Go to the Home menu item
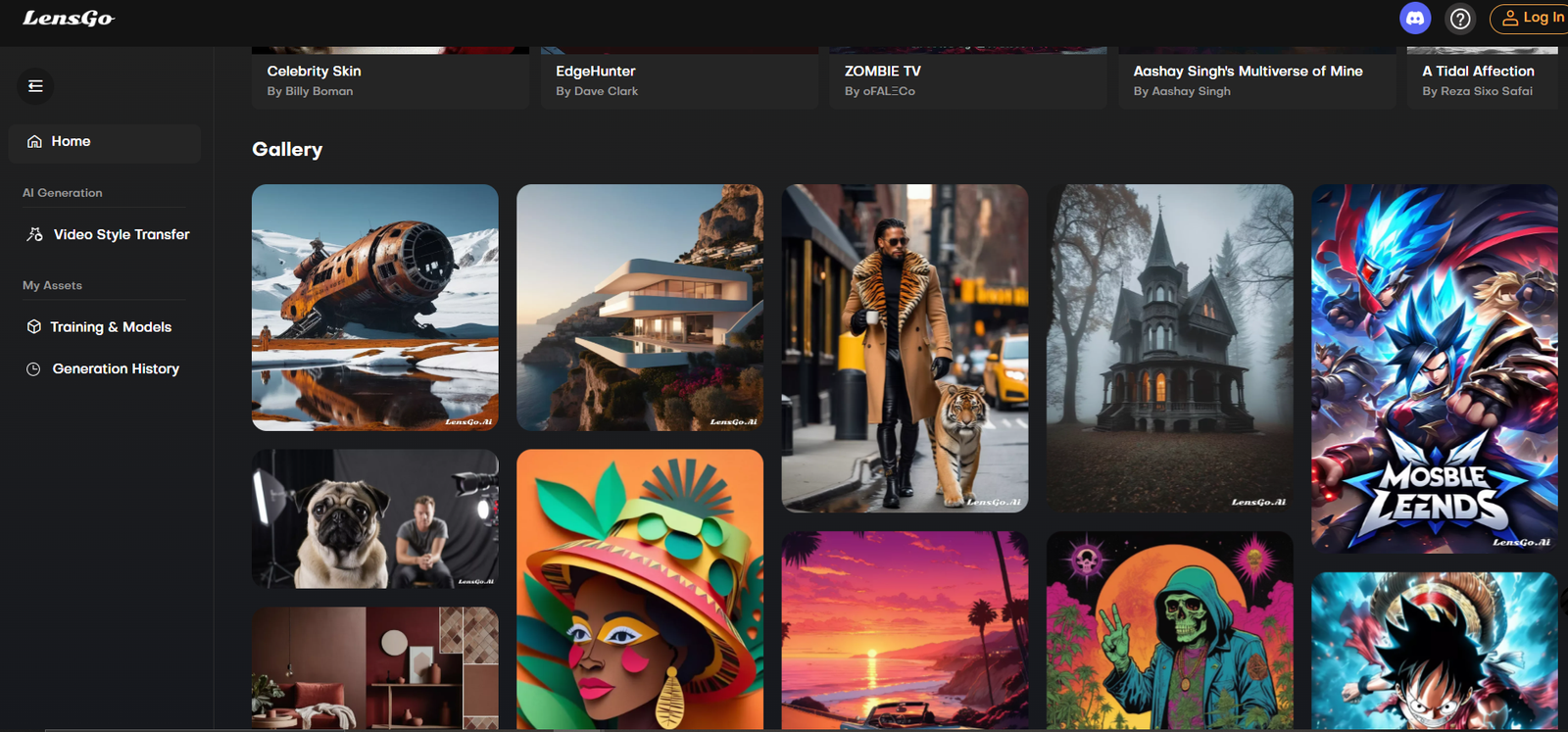Viewport: 1568px width, 732px height. (105, 142)
